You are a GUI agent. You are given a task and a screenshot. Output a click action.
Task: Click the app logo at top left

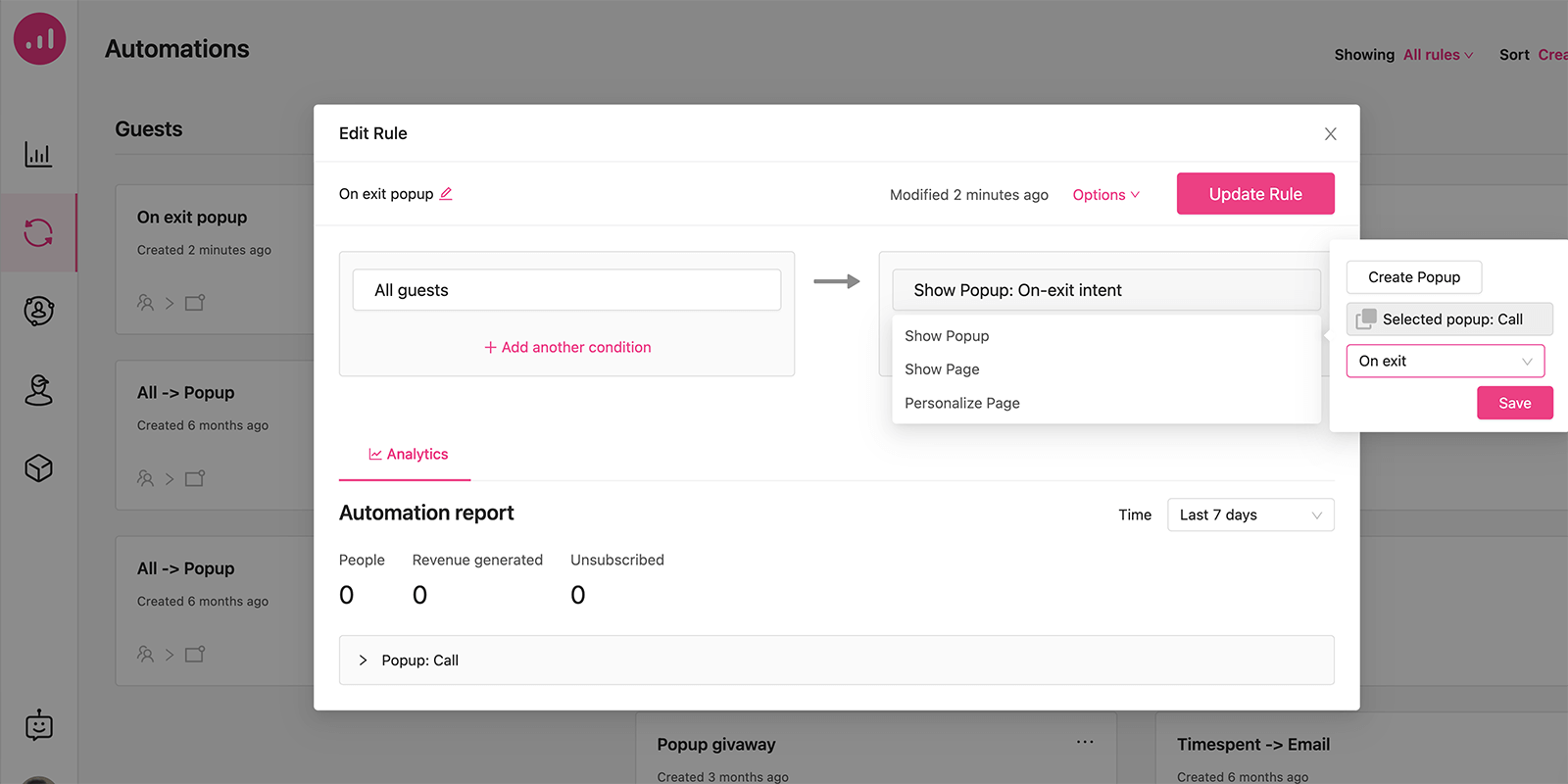pos(39,39)
